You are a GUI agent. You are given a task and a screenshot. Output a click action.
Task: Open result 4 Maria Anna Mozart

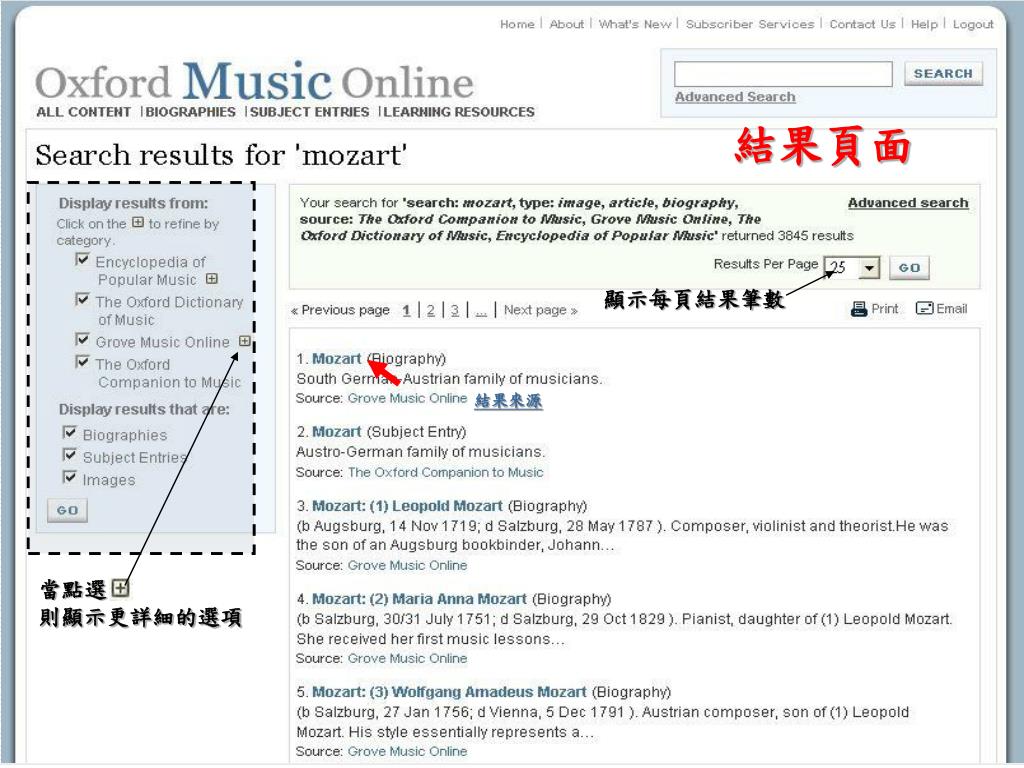tap(419, 599)
